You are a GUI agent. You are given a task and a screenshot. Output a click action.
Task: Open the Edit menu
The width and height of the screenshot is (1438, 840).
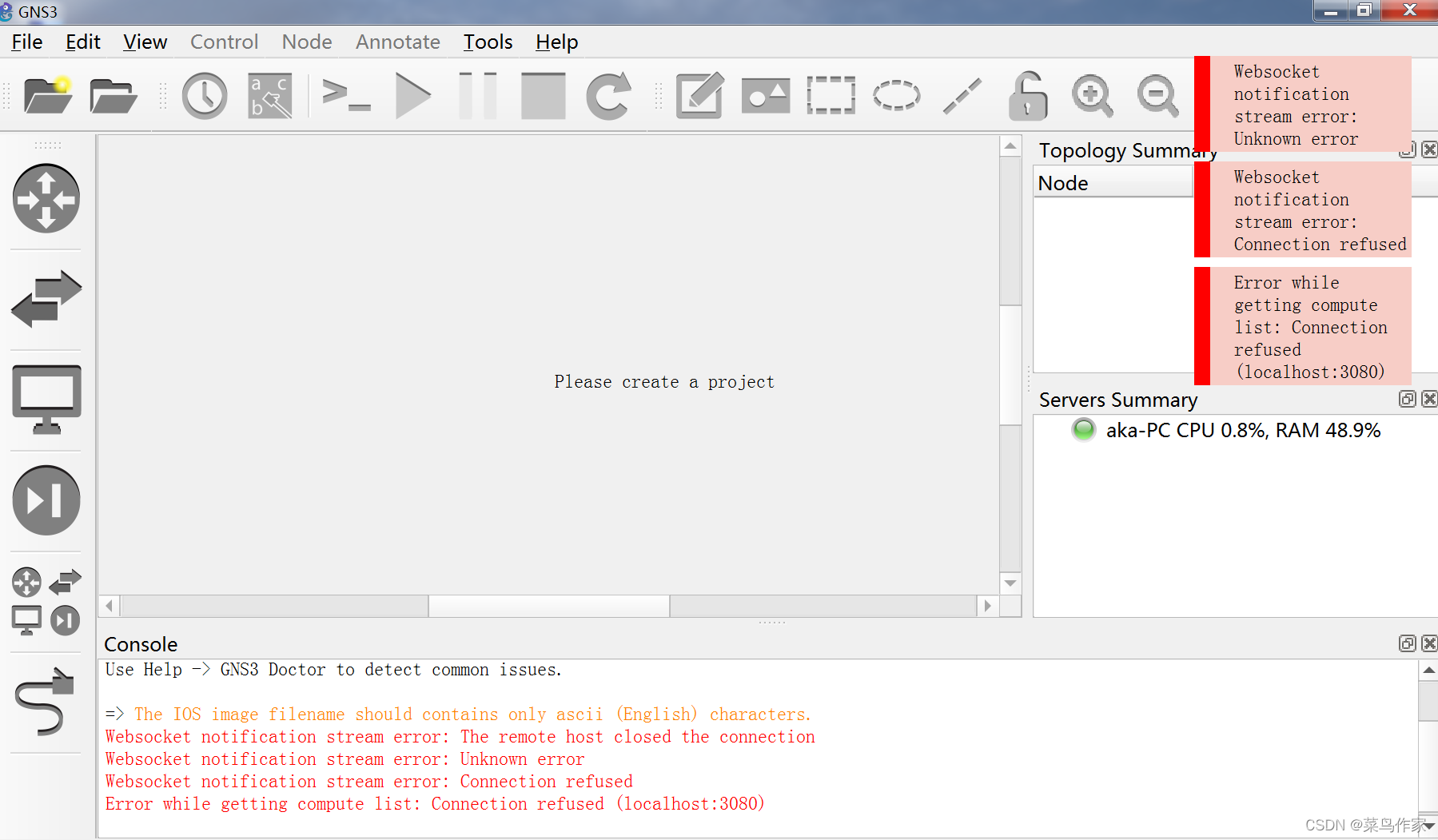pos(83,42)
